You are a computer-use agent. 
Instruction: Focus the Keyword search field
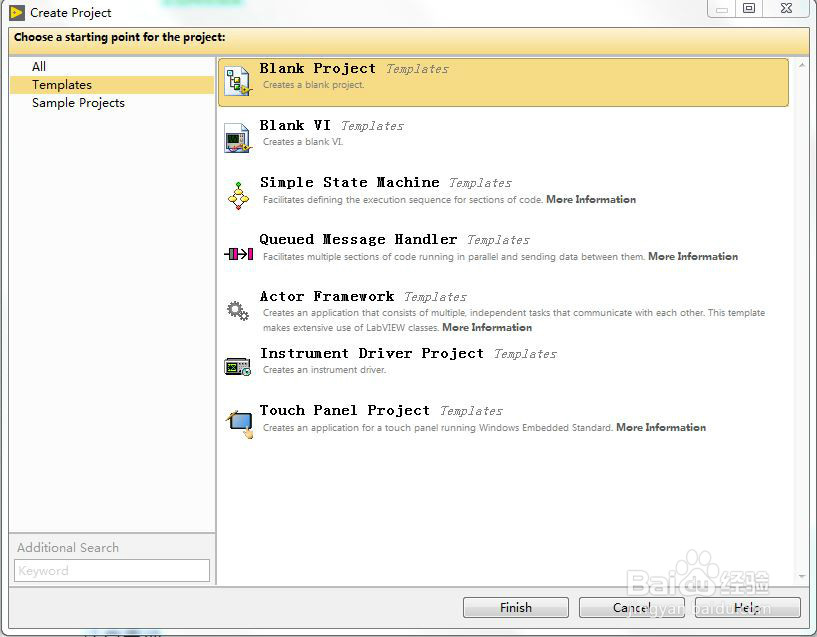pyautogui.click(x=112, y=571)
